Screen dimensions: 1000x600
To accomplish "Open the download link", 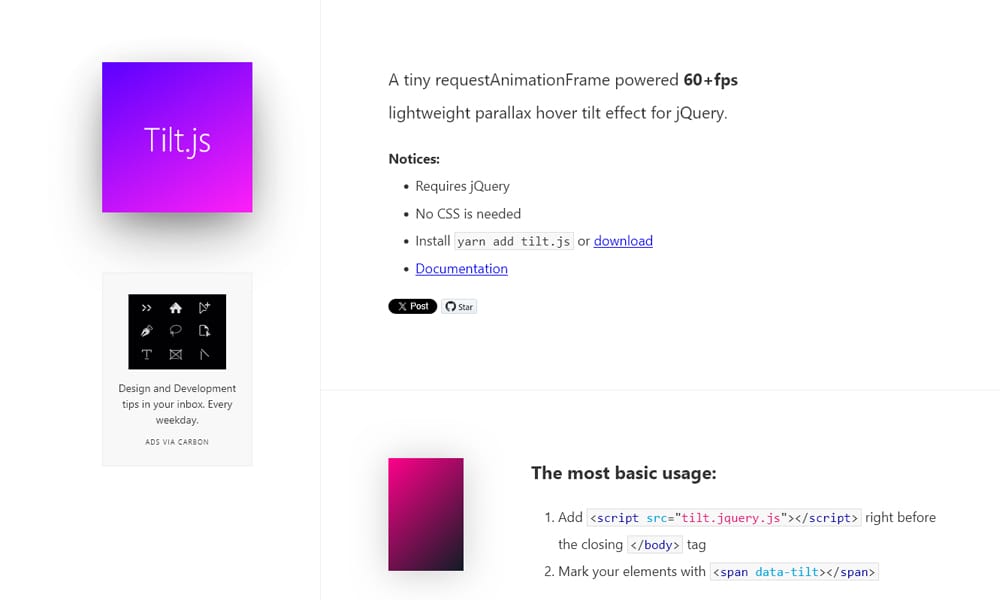I will tap(623, 241).
